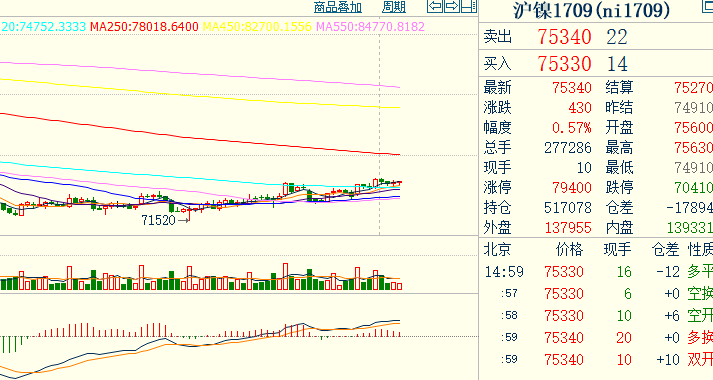The width and height of the screenshot is (713, 380).
Task: Click the 北京 time column header
Action: pyautogui.click(x=497, y=250)
